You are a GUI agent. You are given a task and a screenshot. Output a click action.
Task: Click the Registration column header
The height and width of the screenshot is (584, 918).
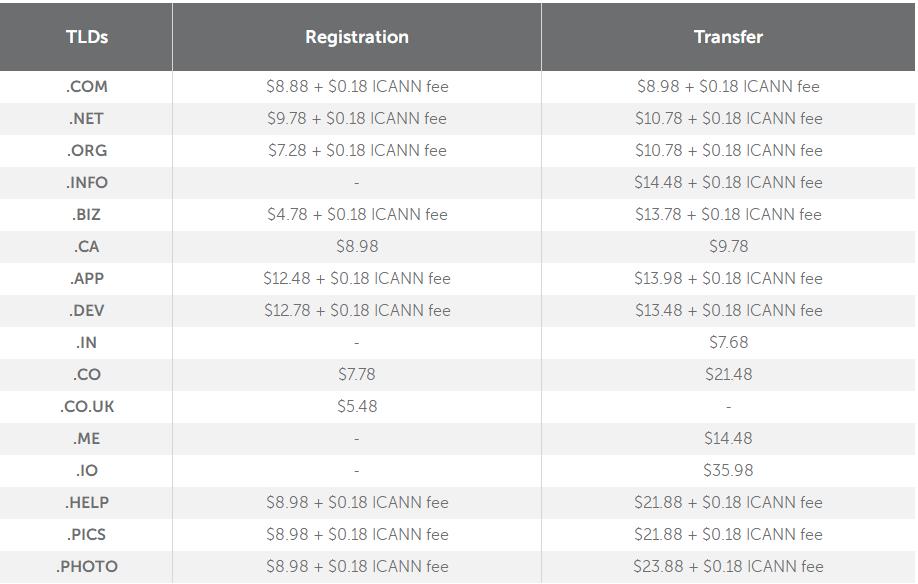click(357, 37)
